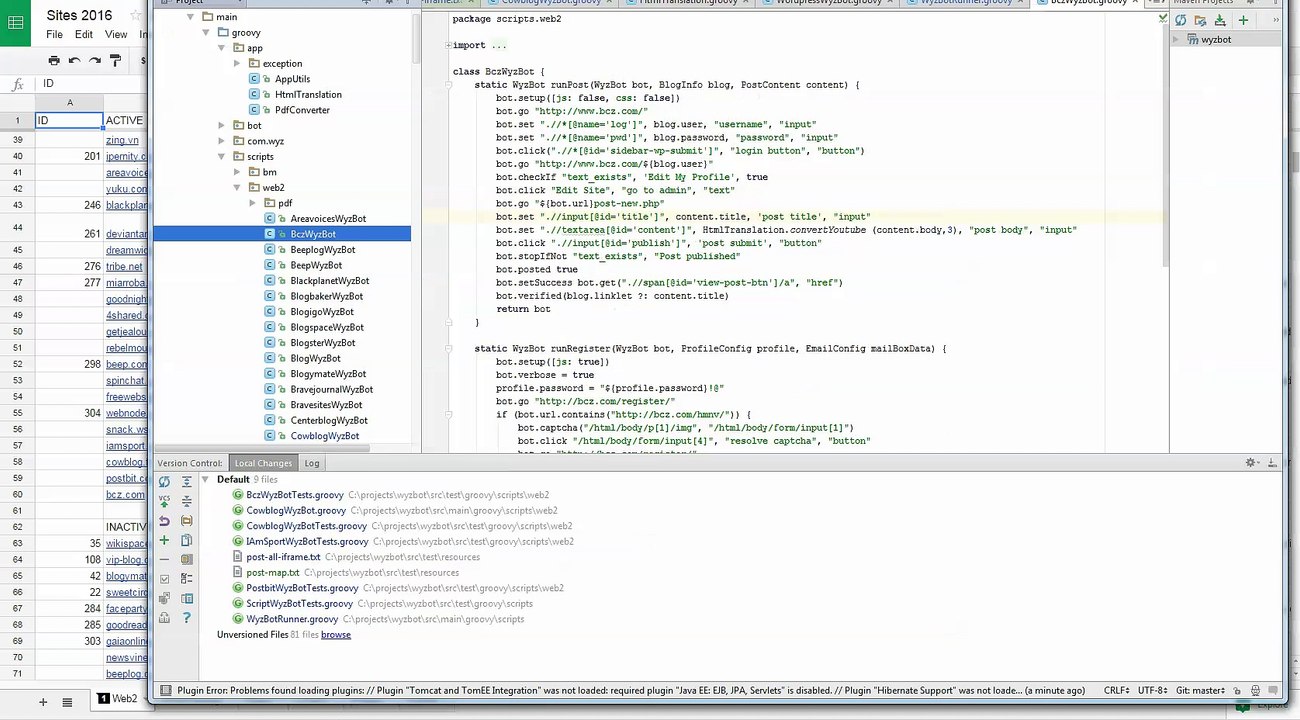Image resolution: width=1300 pixels, height=720 pixels.
Task: Open tribe.net link in spreadsheet
Action: pyautogui.click(x=124, y=267)
